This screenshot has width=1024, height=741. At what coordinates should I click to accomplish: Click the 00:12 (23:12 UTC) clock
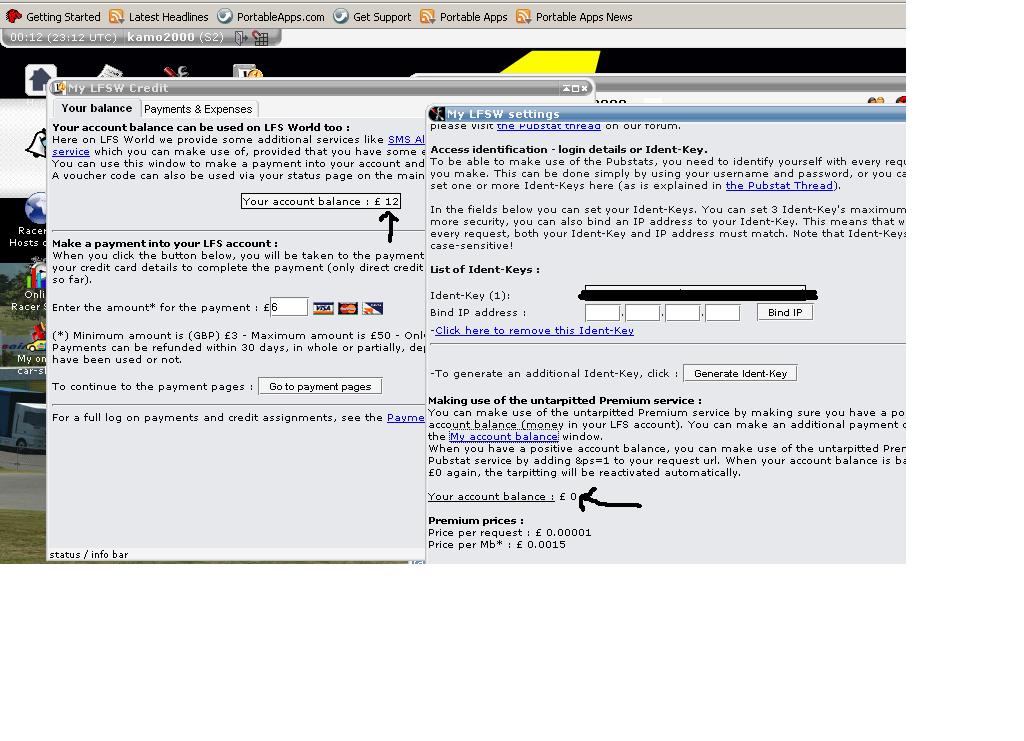click(63, 38)
